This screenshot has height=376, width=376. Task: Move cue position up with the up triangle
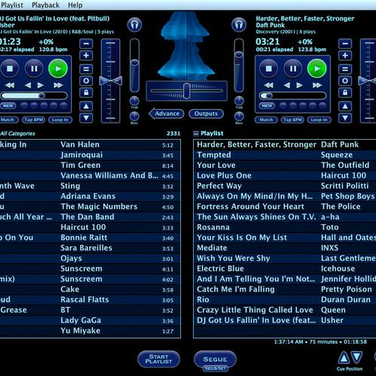click(344, 358)
